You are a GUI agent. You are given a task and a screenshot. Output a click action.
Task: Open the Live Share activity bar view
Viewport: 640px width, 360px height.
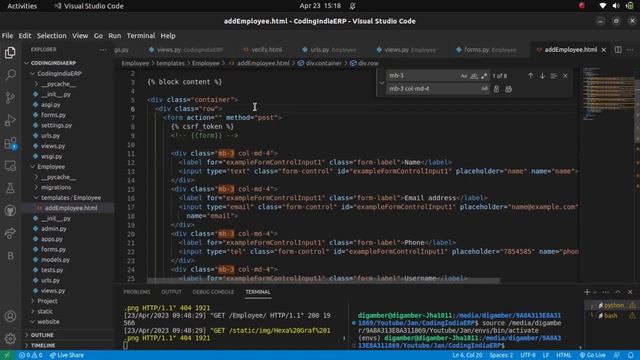[10, 233]
